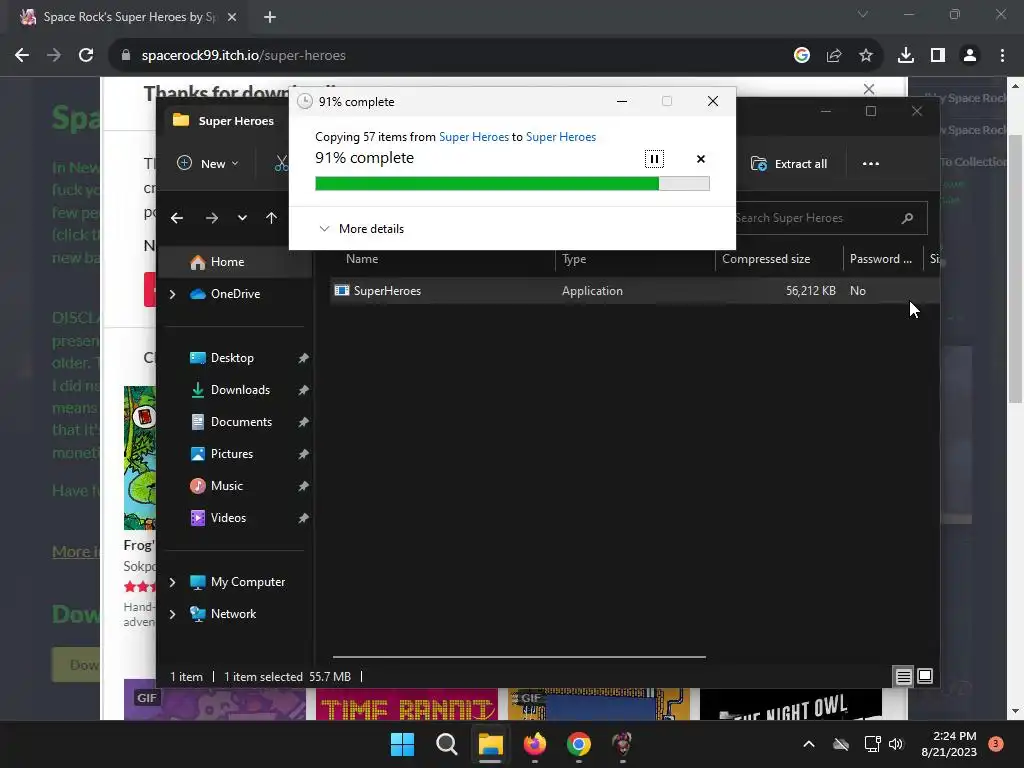
Task: Open Pictures from quick access
Action: (231, 454)
